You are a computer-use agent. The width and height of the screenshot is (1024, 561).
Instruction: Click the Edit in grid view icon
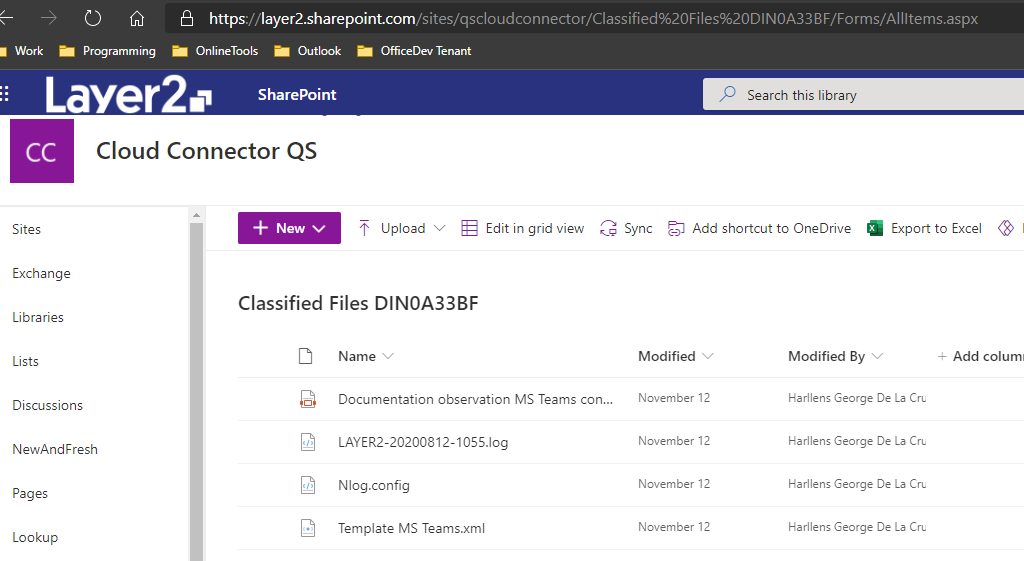(469, 228)
